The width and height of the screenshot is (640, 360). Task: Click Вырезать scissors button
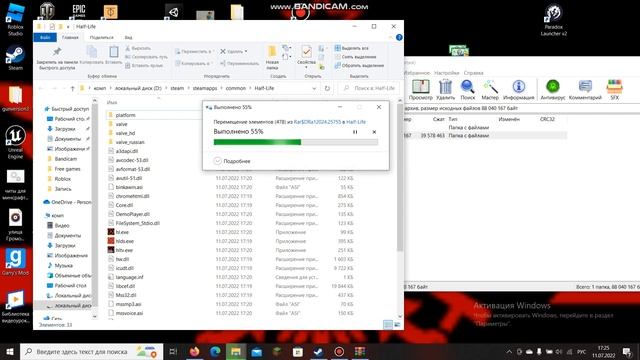tap(138, 48)
